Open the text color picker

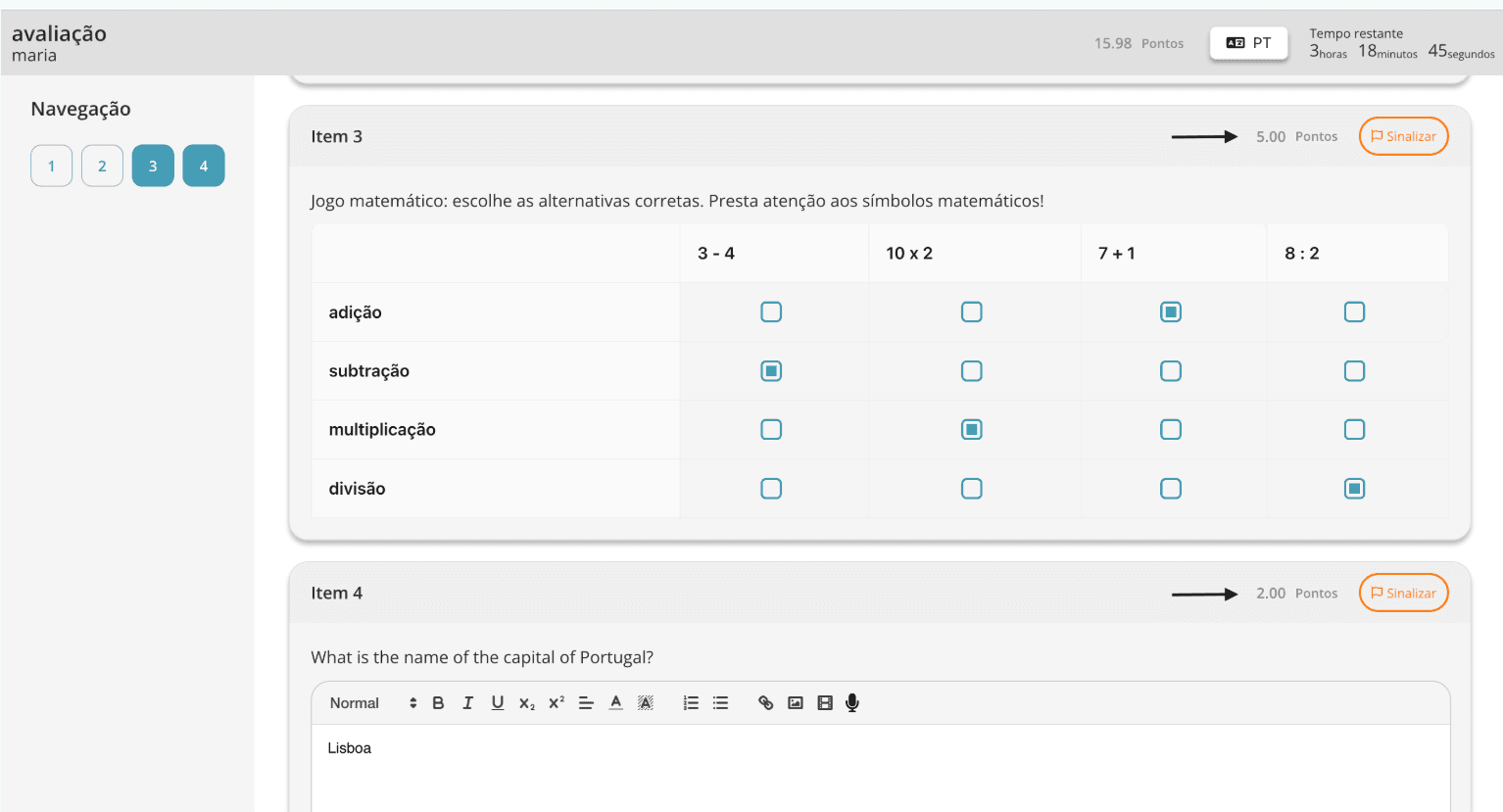tap(615, 703)
